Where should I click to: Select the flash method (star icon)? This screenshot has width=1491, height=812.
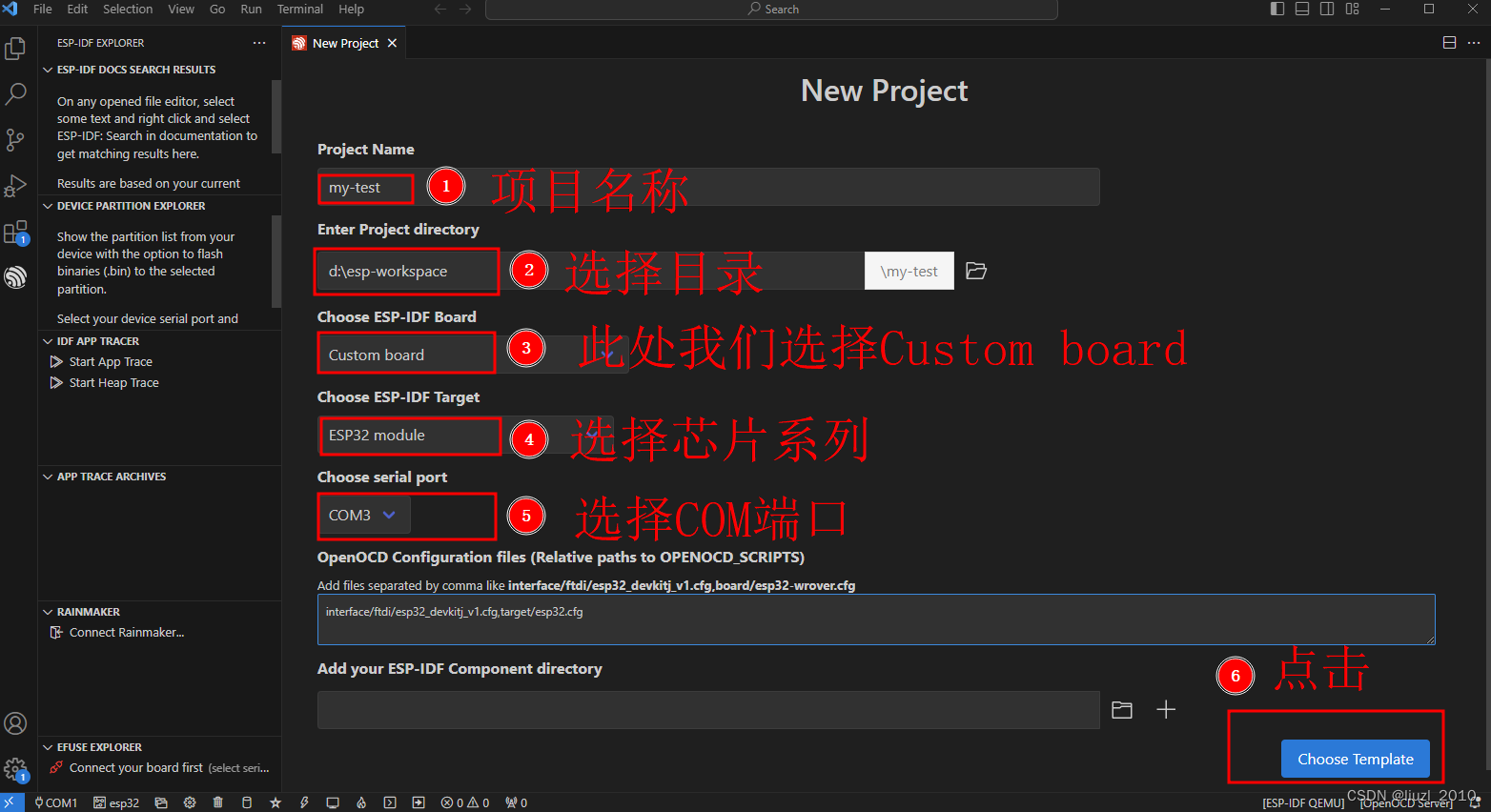(276, 802)
